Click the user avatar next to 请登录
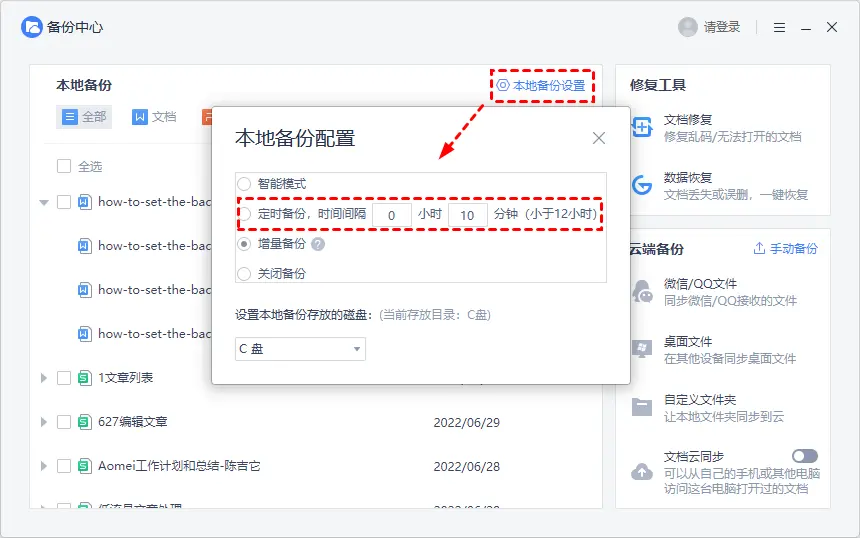860x538 pixels. (x=687, y=27)
